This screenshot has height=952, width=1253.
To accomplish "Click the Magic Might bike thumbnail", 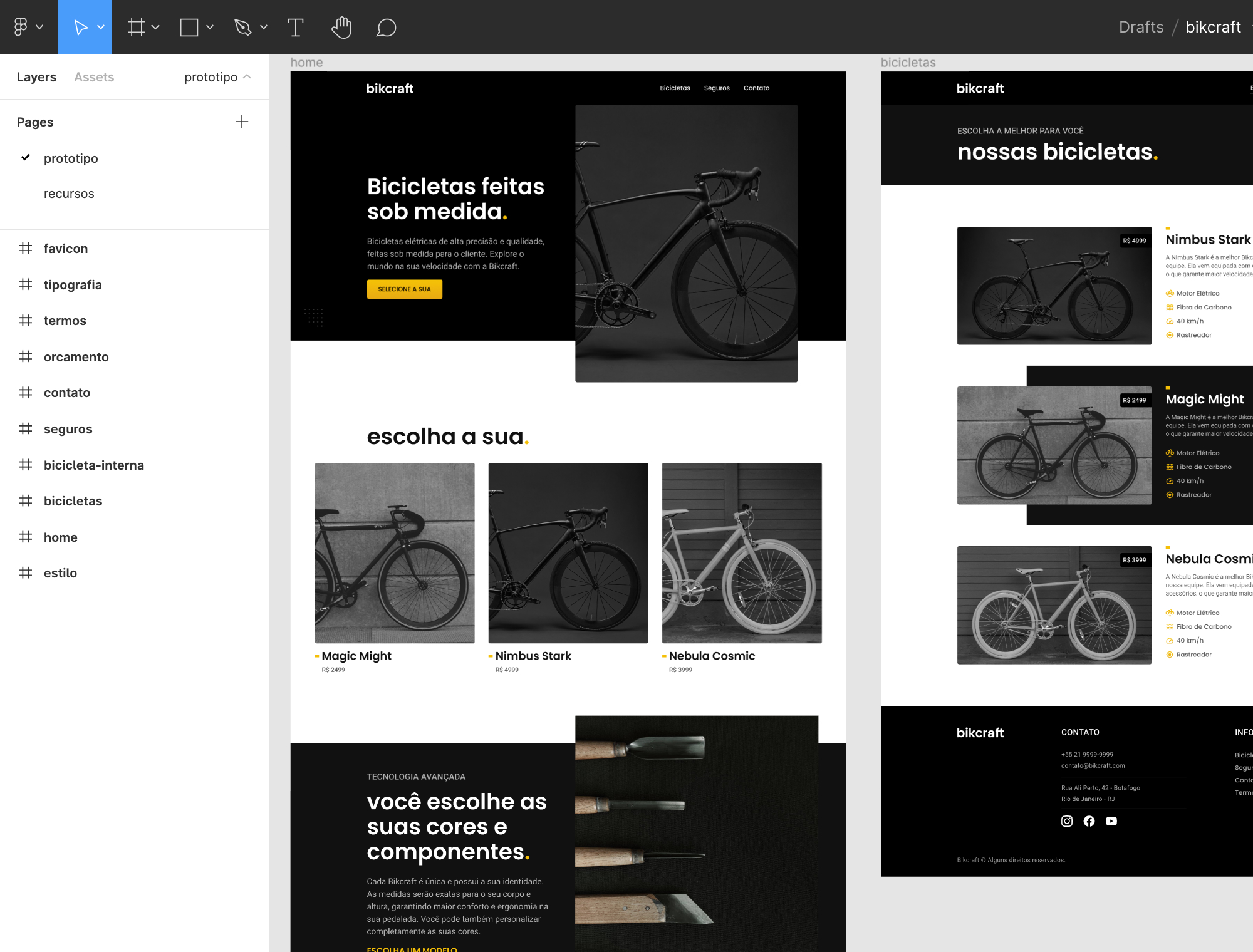I will [x=394, y=552].
